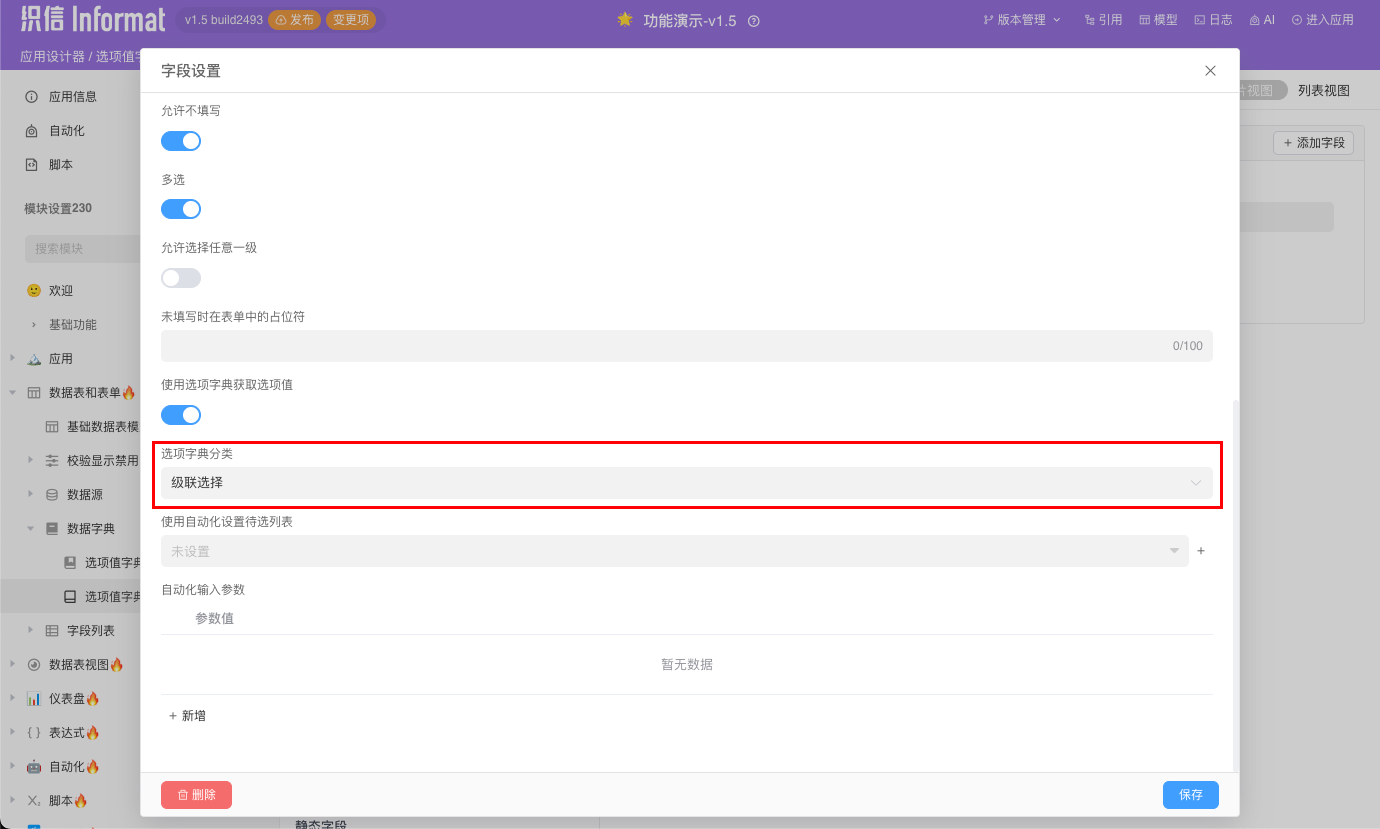Open the 选项字典分类 dropdown
1380x829 pixels.
click(686, 483)
